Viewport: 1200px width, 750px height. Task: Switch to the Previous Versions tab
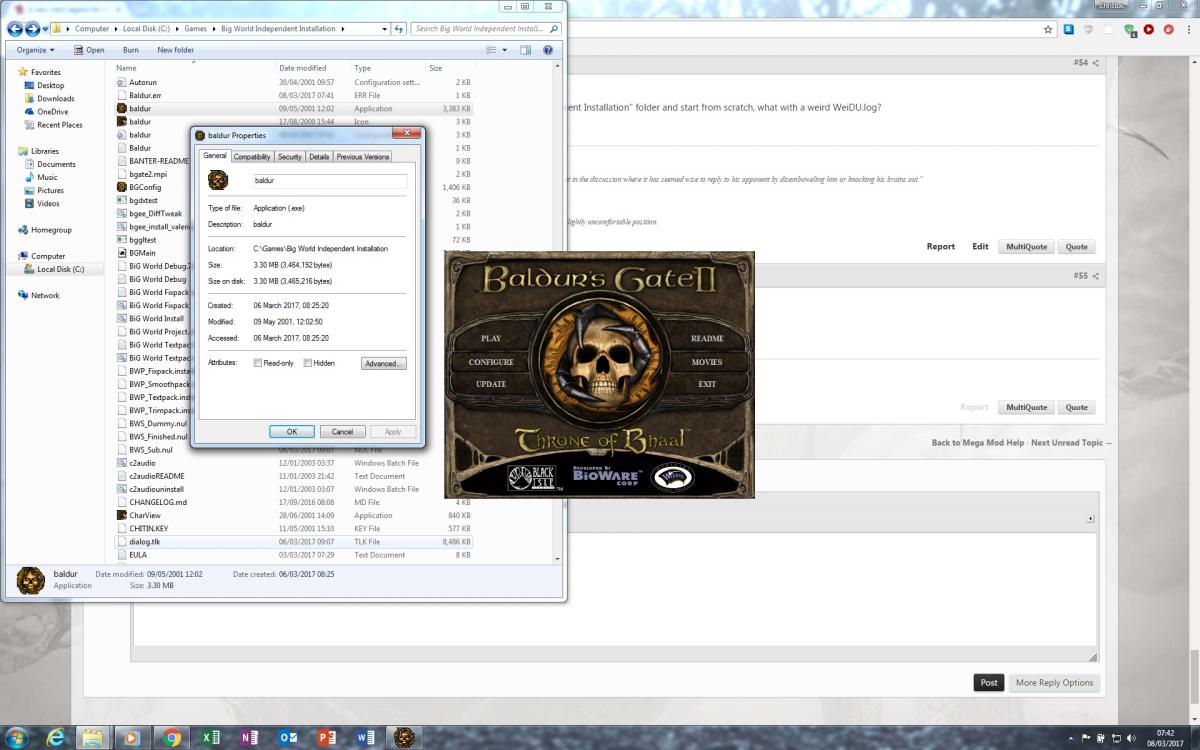click(x=363, y=157)
